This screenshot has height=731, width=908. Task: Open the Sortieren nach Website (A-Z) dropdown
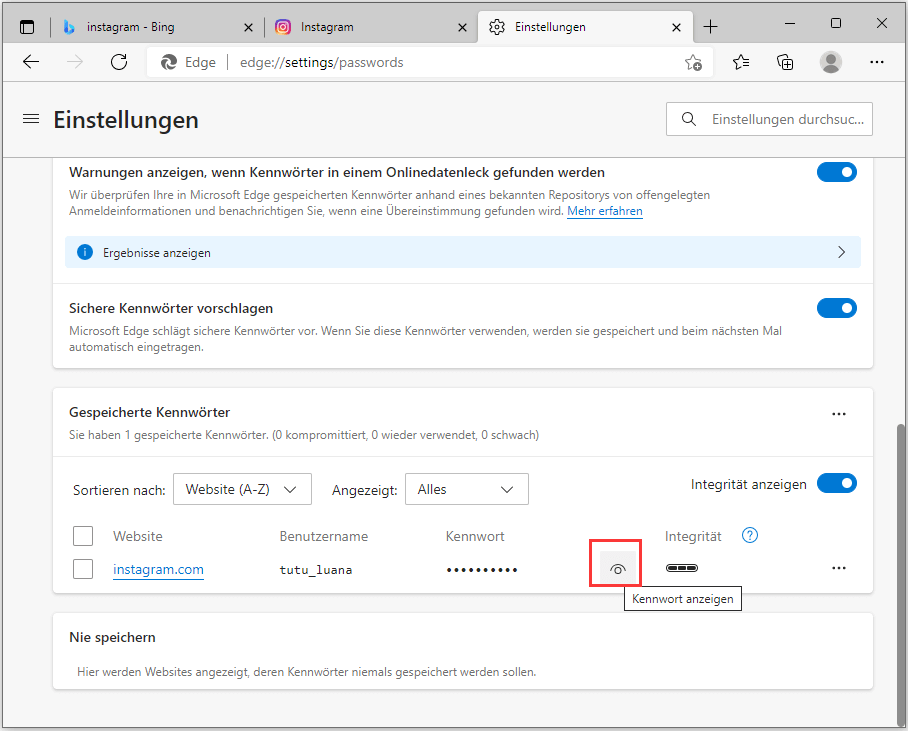(x=242, y=489)
